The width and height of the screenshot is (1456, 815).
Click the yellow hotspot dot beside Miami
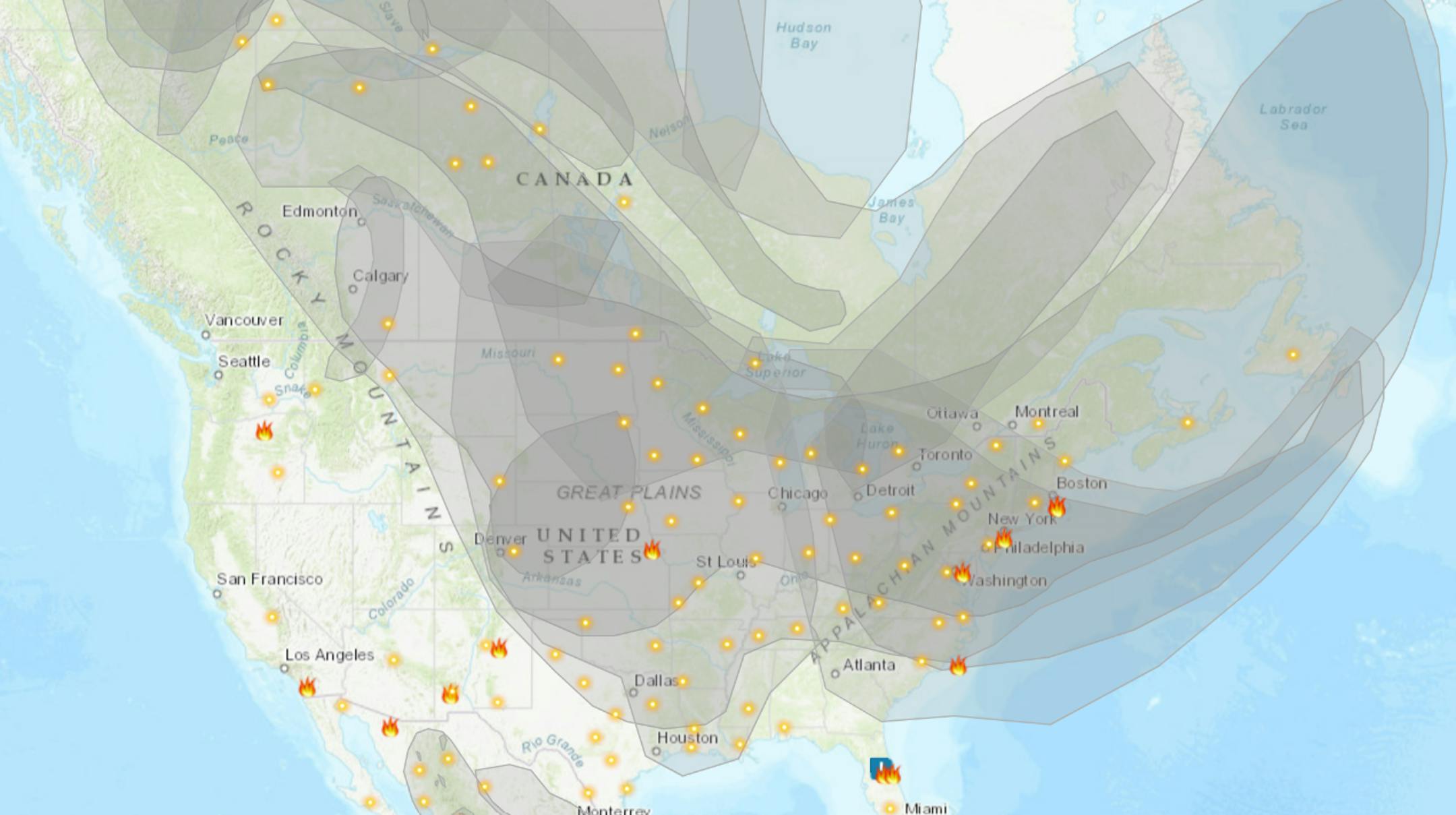point(890,808)
